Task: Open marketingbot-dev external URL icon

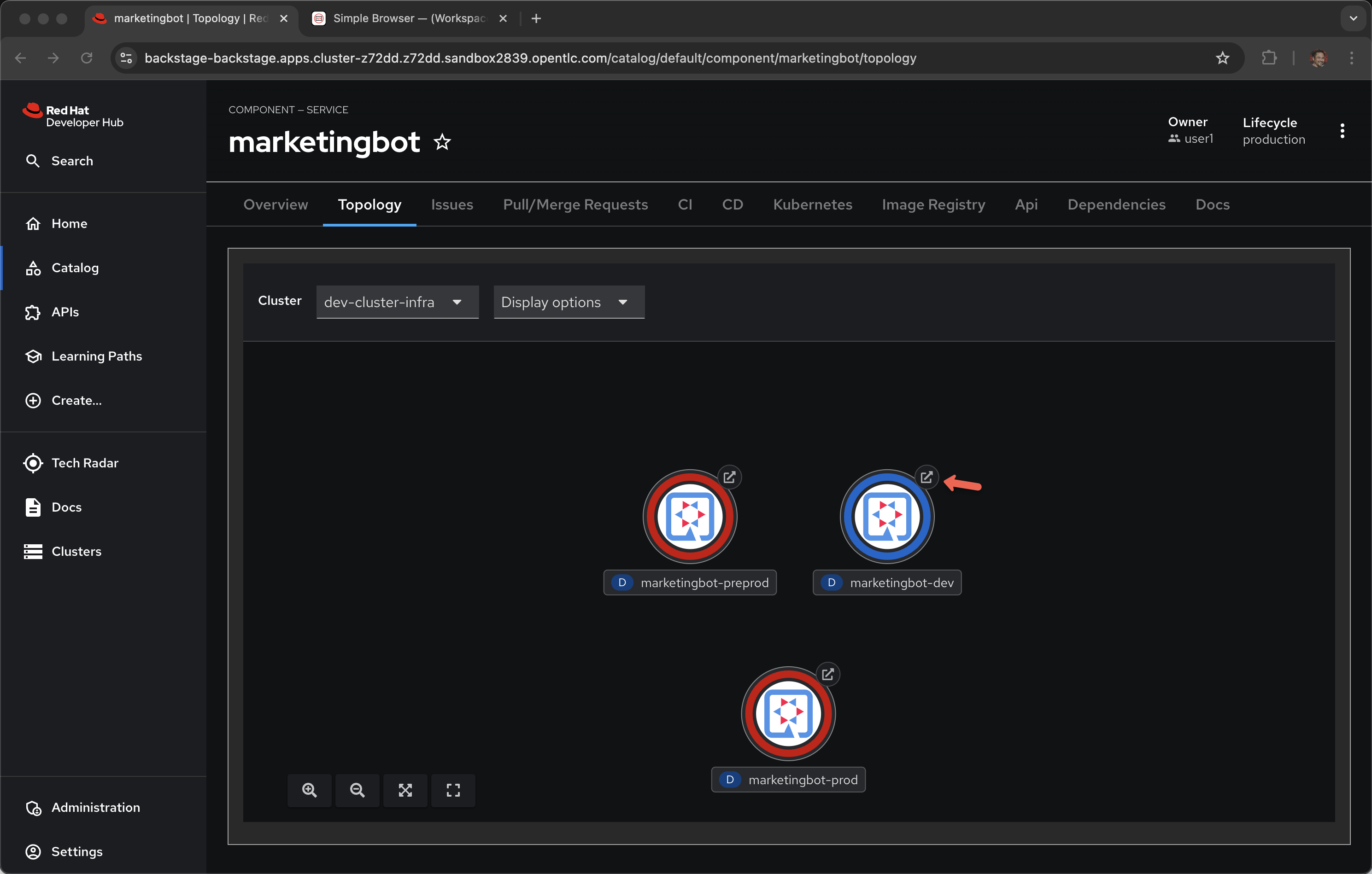Action: click(x=926, y=477)
